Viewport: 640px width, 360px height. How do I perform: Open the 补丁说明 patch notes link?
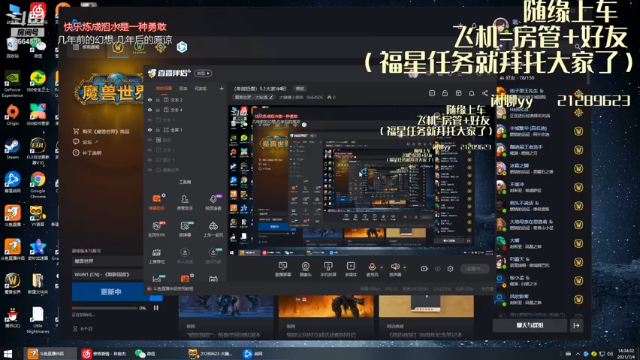pyautogui.click(x=87, y=153)
